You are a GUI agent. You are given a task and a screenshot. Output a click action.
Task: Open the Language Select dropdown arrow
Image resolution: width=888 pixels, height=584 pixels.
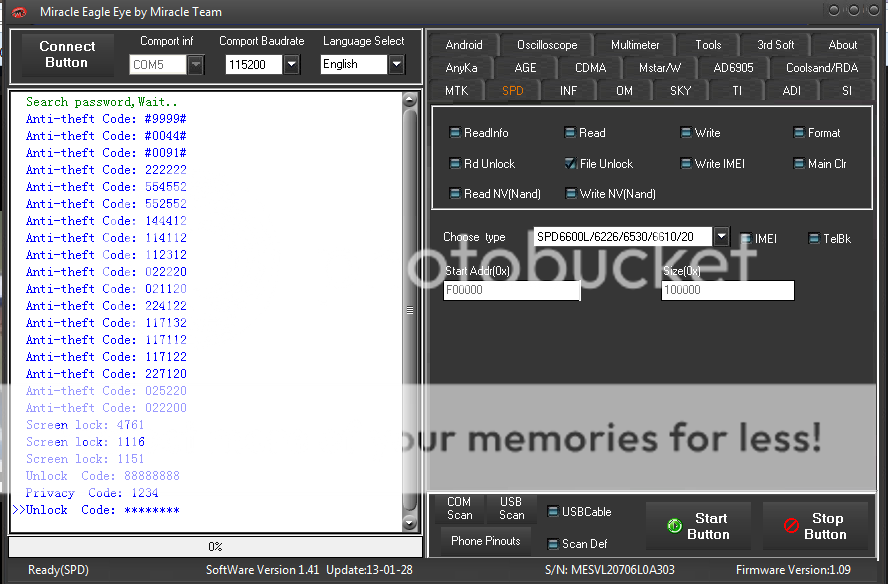396,65
